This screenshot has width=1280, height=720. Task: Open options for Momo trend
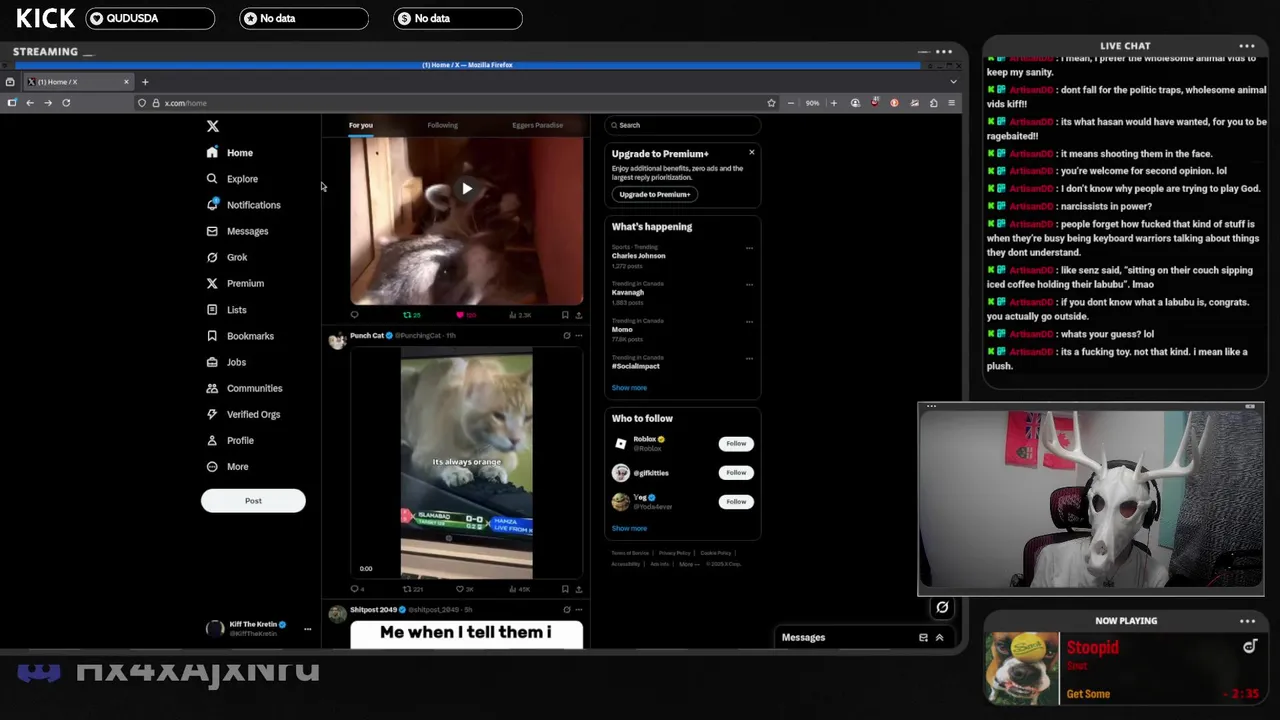tap(749, 321)
